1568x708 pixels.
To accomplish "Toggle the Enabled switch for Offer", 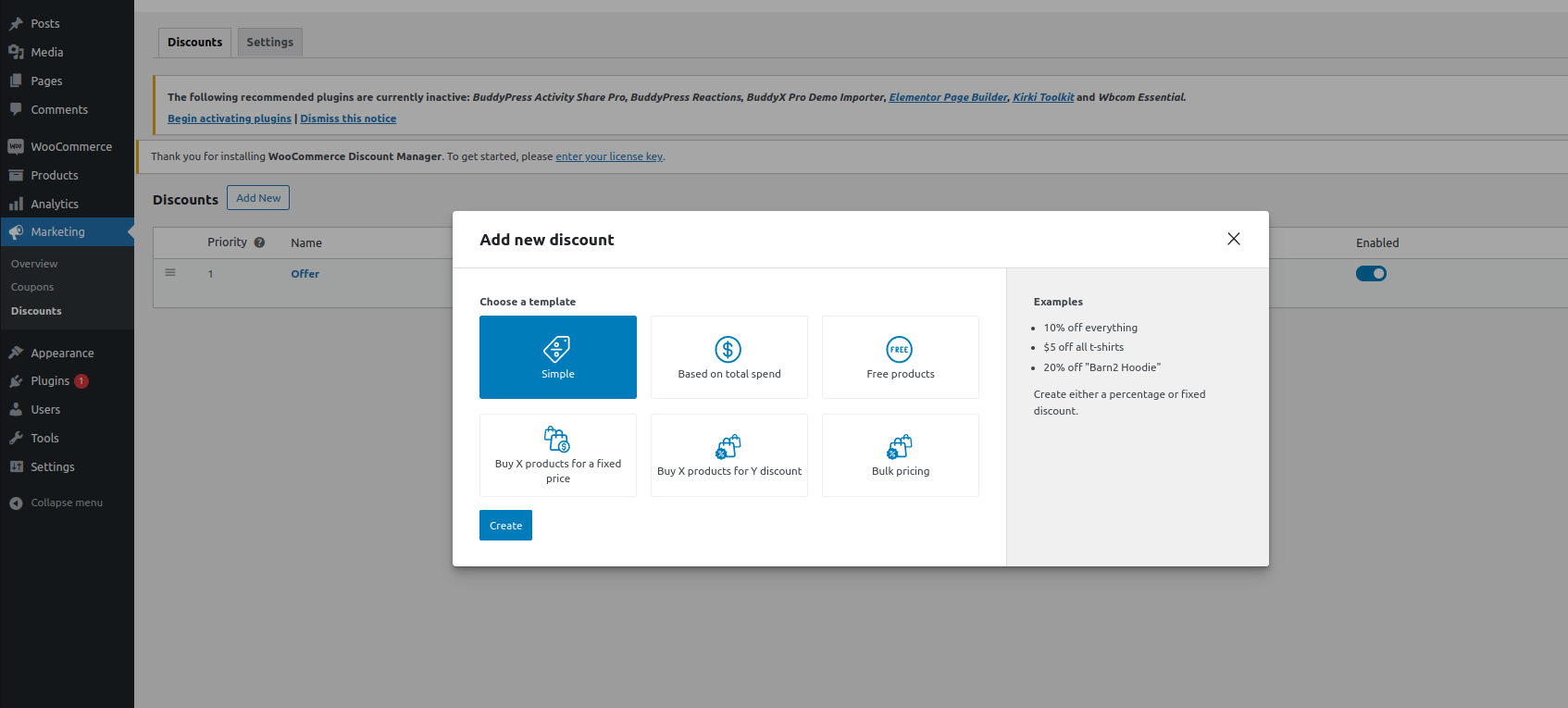I will pyautogui.click(x=1370, y=274).
